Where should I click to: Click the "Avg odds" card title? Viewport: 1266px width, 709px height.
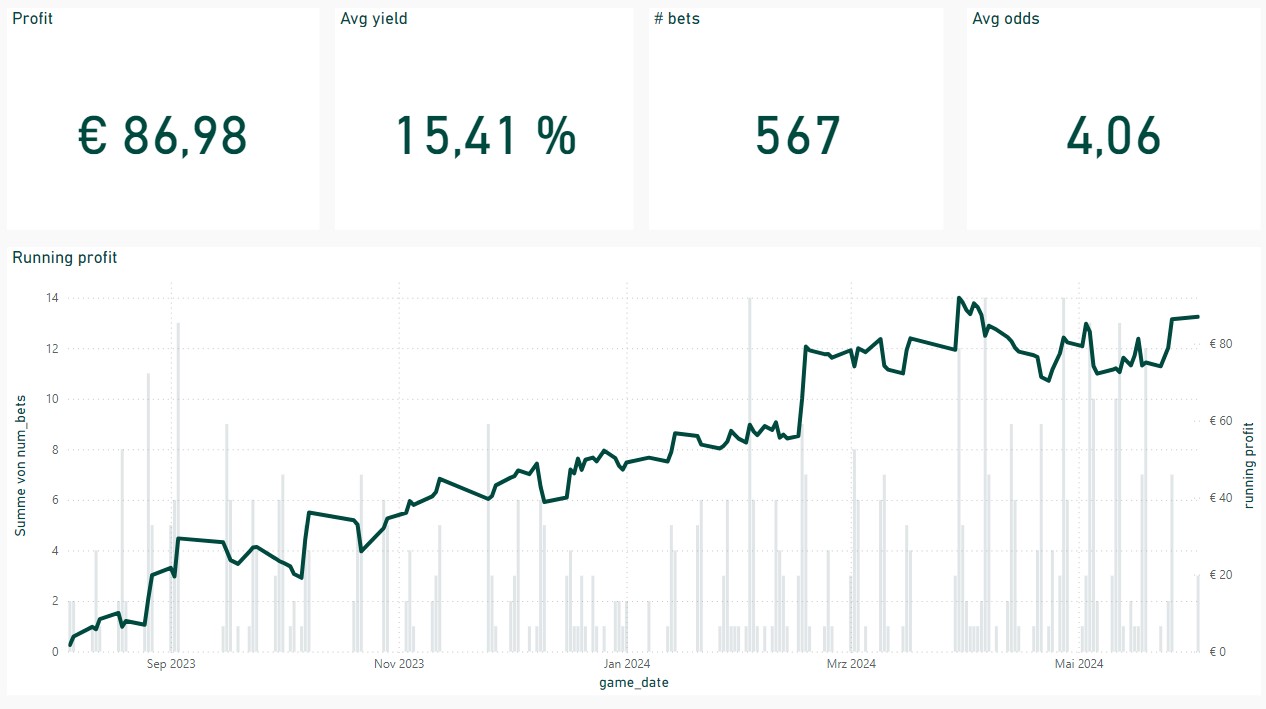(x=1005, y=18)
